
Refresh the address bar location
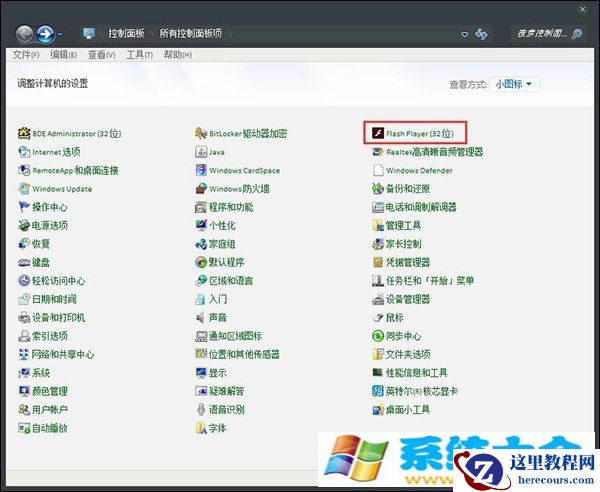tap(481, 34)
